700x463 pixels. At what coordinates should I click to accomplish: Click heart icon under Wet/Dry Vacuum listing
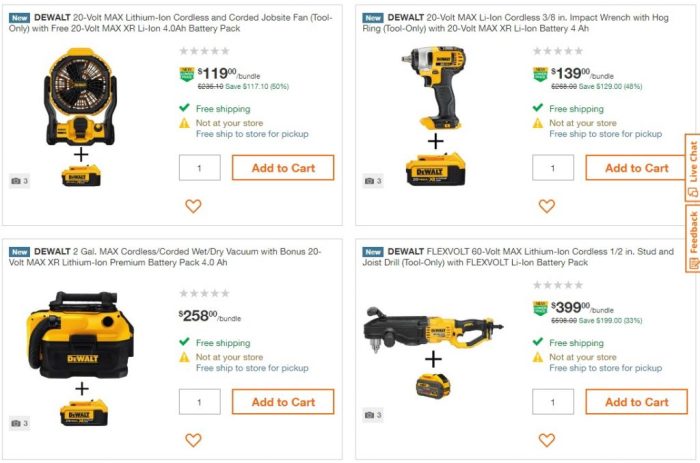(193, 440)
